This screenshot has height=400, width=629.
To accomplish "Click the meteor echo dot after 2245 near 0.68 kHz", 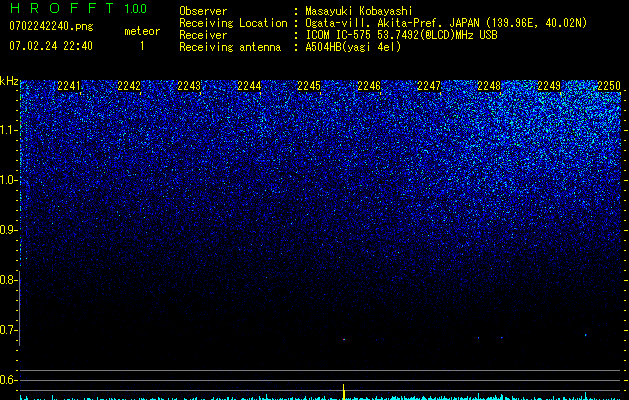I will click(x=344, y=339).
